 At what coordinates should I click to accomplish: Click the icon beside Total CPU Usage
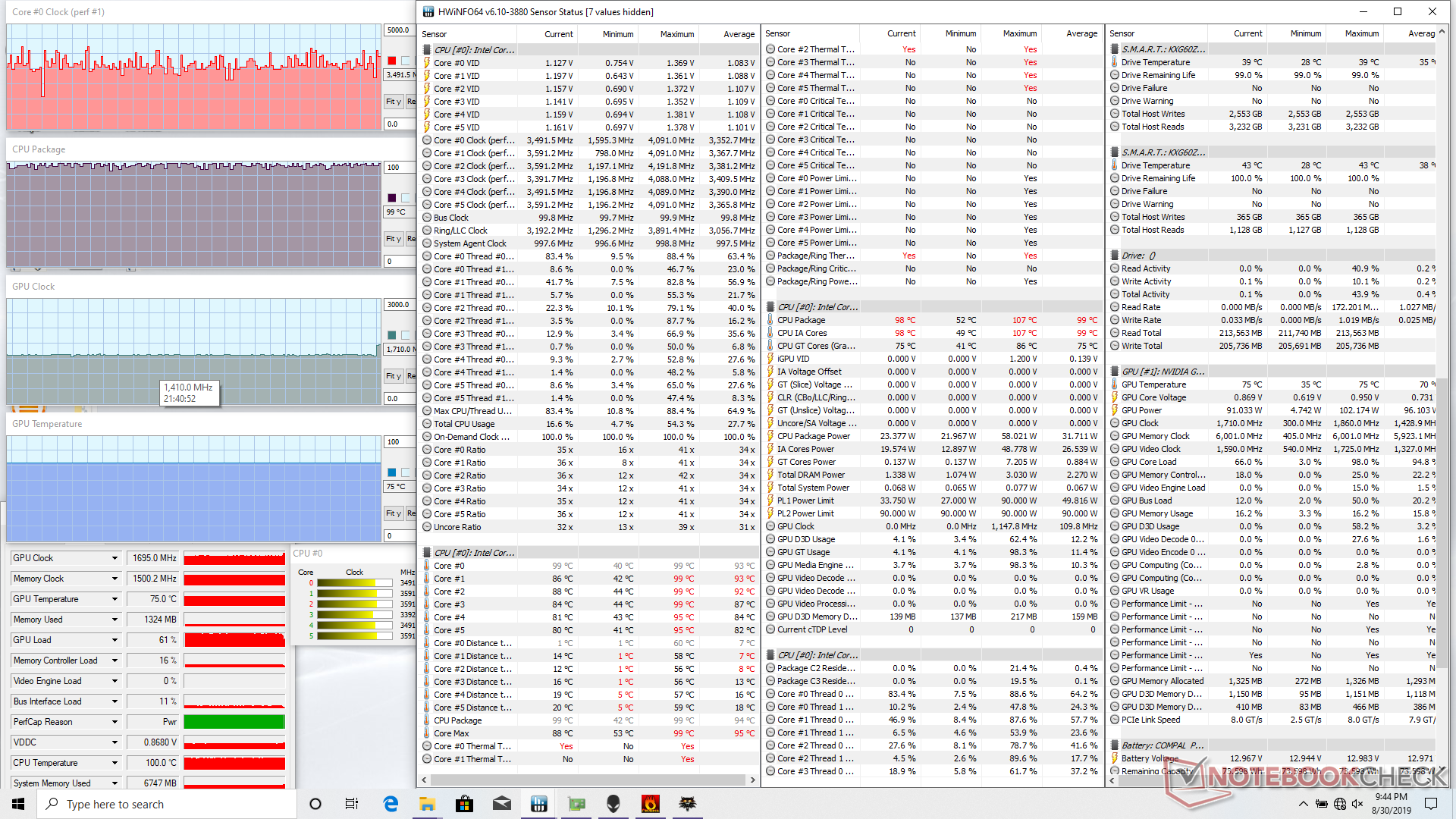[x=428, y=424]
